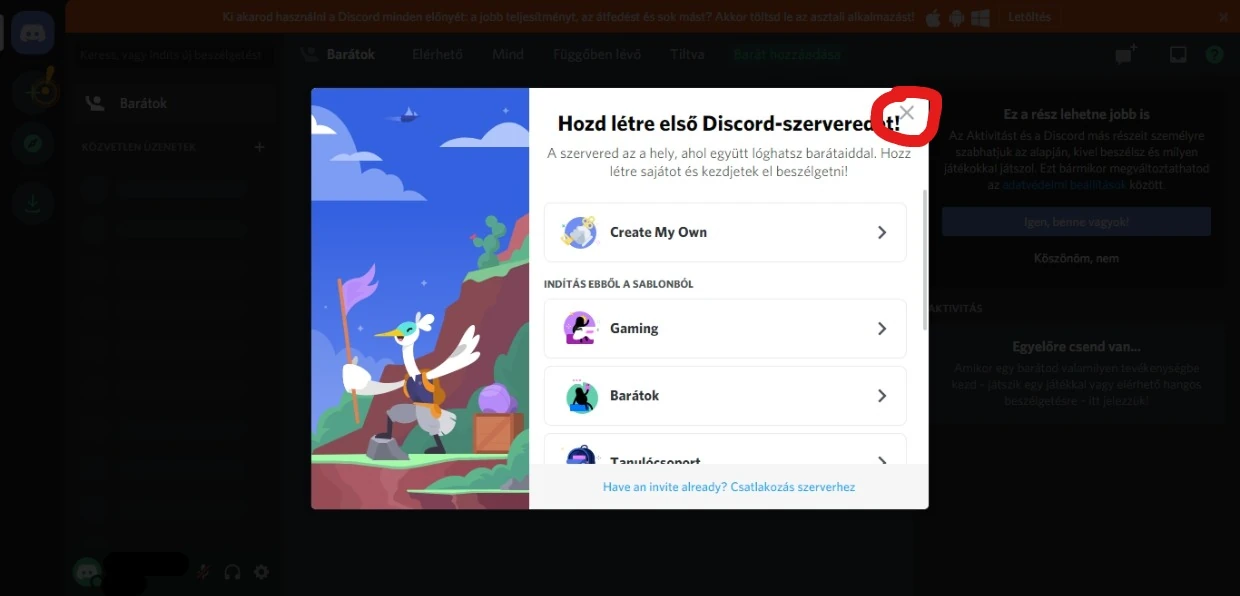Viewport: 1240px width, 596px height.
Task: Click the Igen, benne vagyok! button
Action: point(1076,221)
